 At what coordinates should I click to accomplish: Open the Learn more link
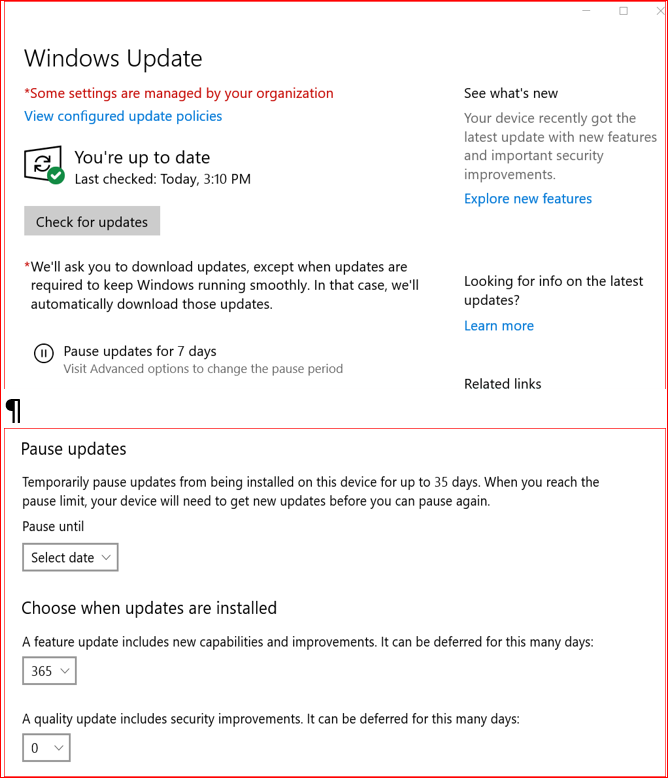tap(499, 326)
